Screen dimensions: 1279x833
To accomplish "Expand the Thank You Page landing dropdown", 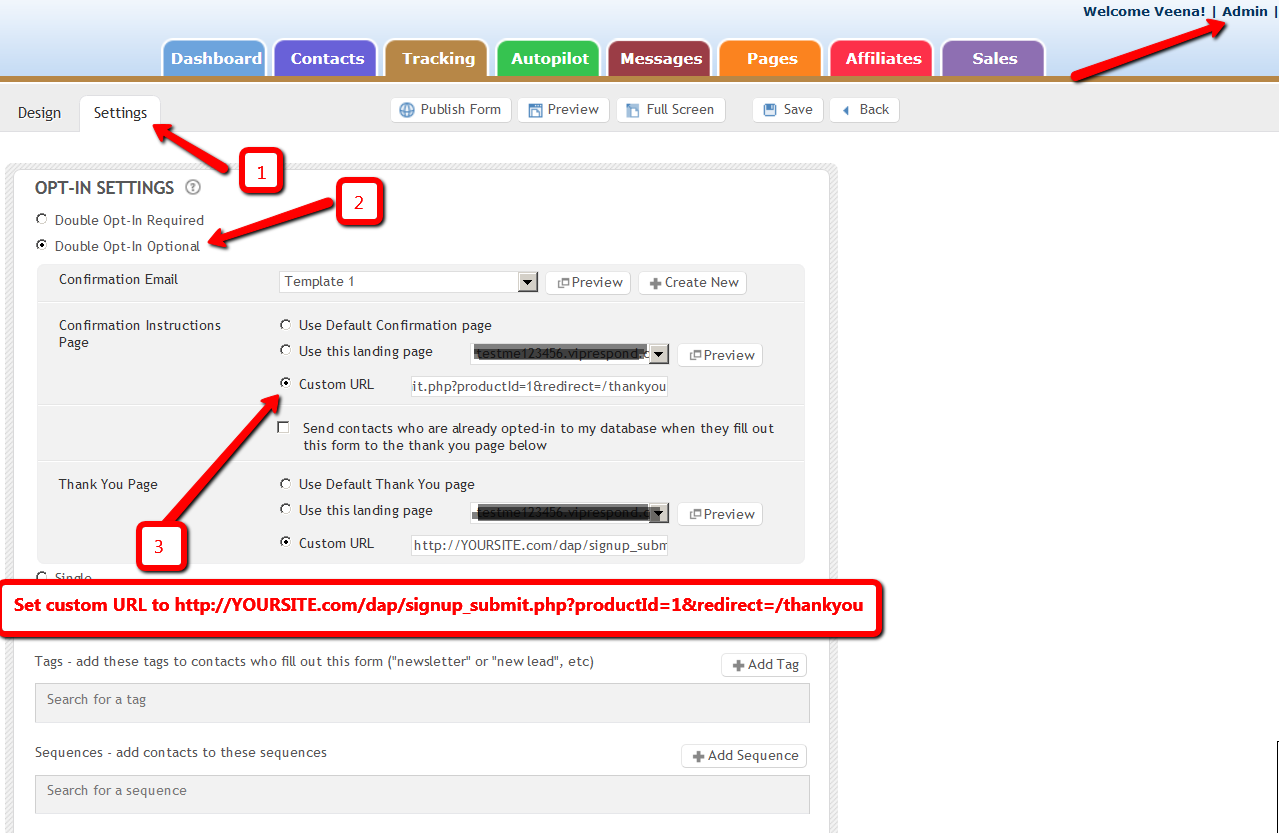I will pyautogui.click(x=658, y=513).
